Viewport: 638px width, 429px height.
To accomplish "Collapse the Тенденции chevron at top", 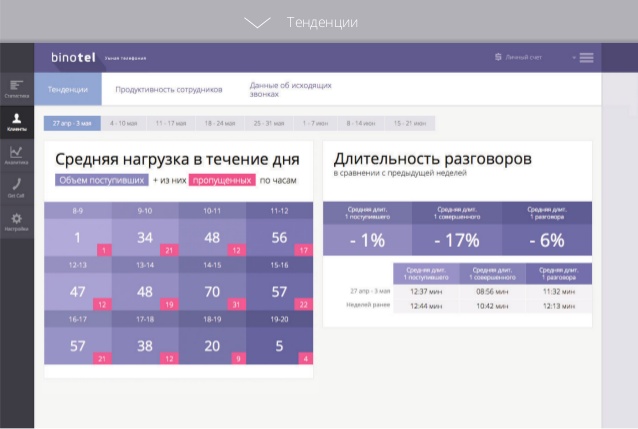I will (x=257, y=22).
